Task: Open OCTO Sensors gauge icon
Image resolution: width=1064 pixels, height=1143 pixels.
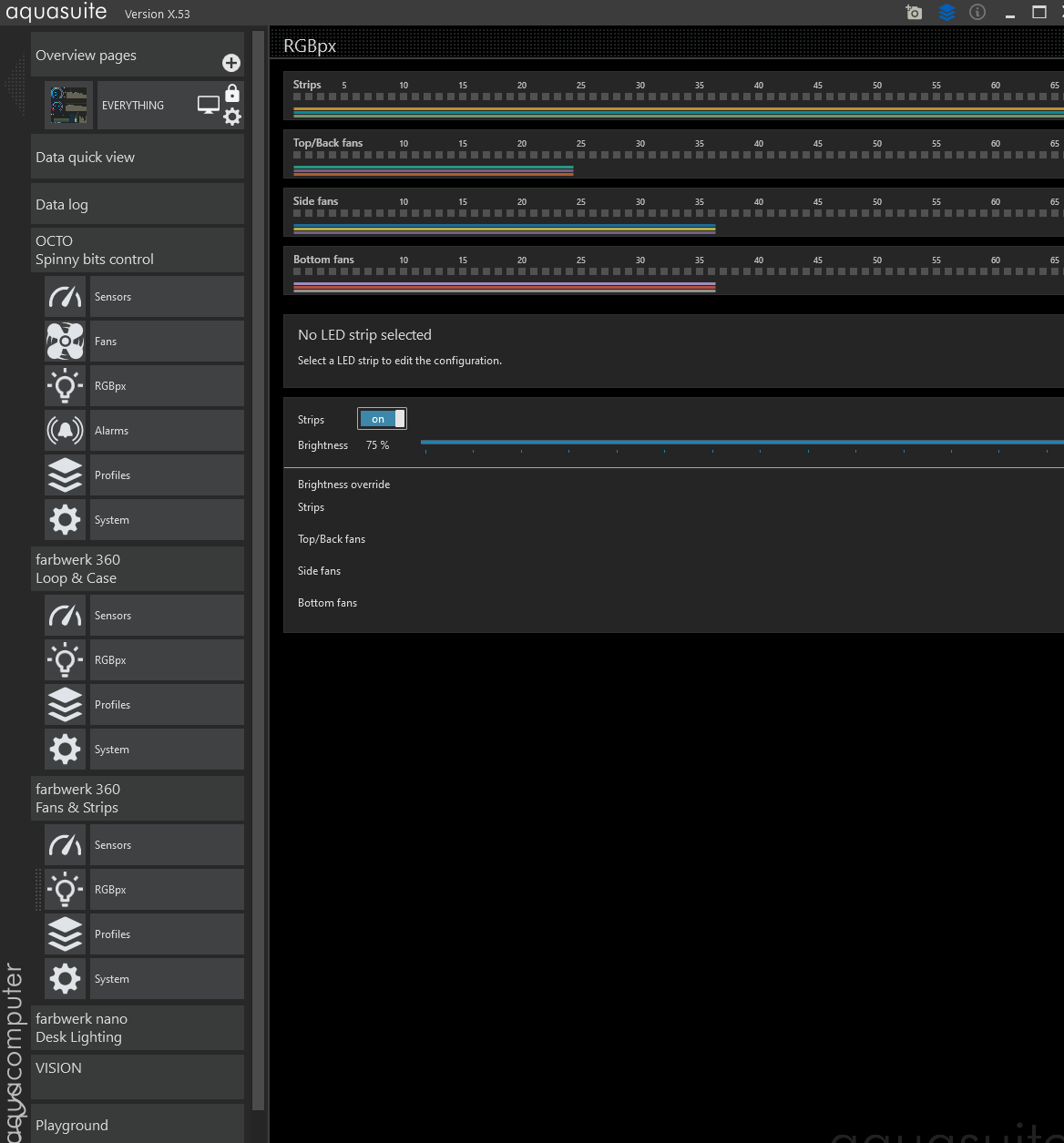Action: (65, 297)
